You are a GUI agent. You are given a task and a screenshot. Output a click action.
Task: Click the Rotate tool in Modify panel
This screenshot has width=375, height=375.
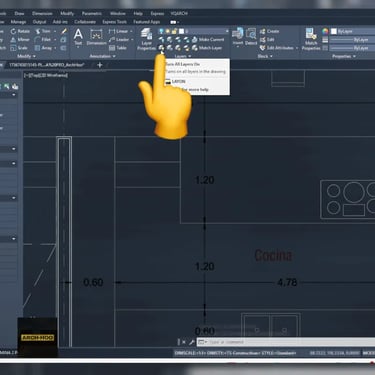(x=20, y=31)
